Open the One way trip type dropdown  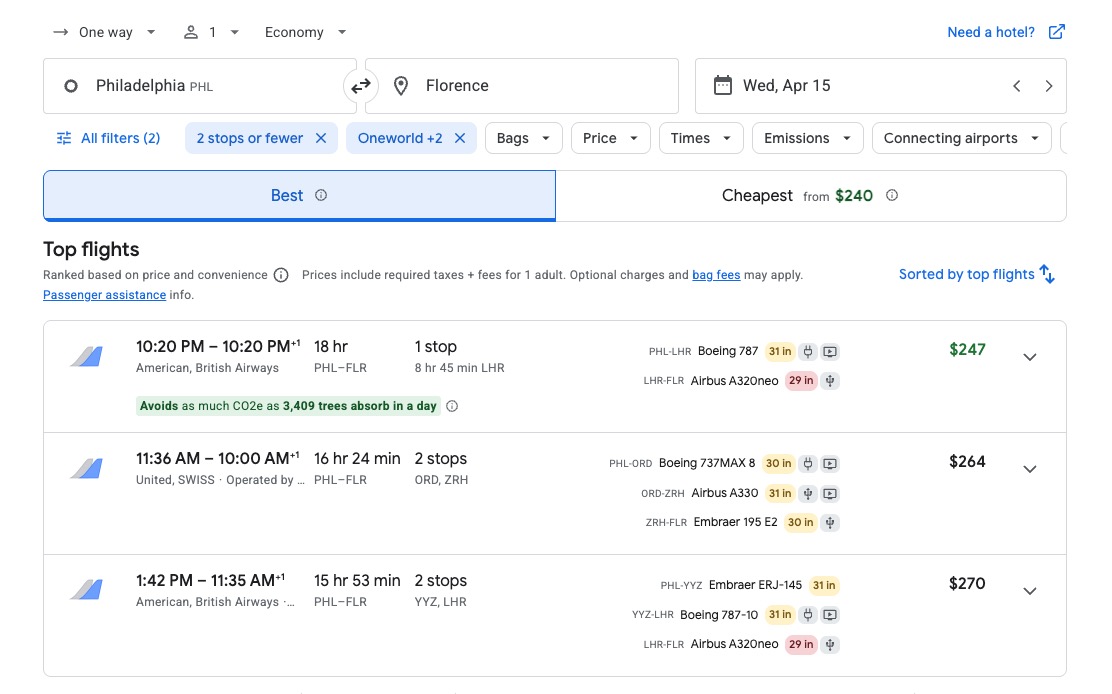click(105, 32)
